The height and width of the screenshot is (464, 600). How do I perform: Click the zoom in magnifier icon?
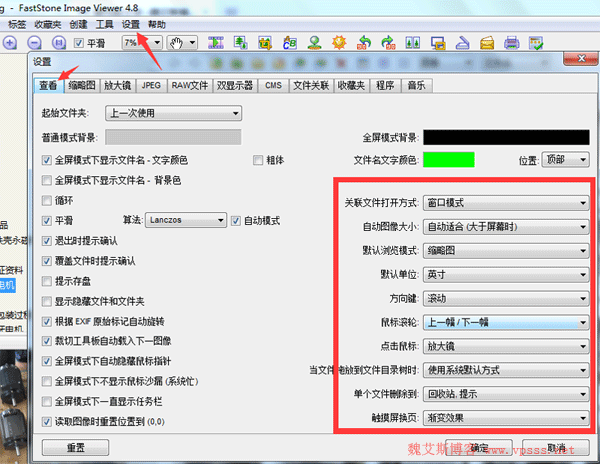pos(9,43)
